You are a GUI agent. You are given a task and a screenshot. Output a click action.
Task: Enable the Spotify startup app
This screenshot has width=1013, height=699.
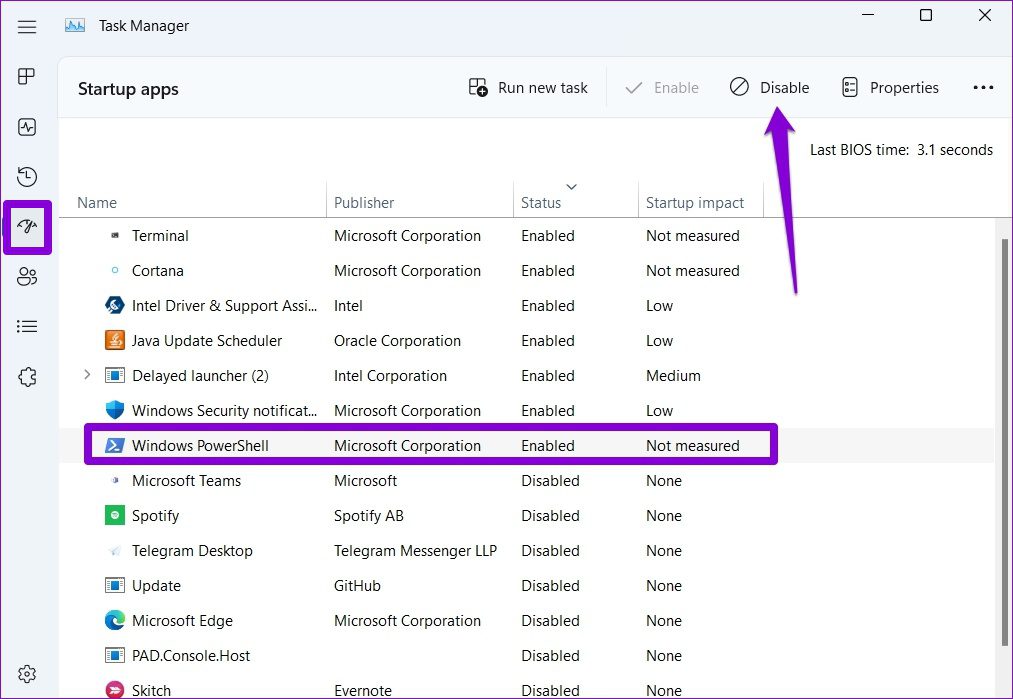pos(155,515)
